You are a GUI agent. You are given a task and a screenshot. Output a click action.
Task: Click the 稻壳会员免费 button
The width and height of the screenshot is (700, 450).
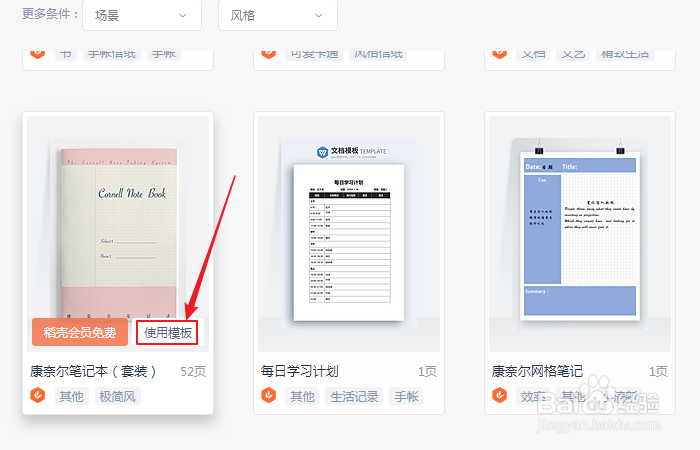(x=80, y=333)
